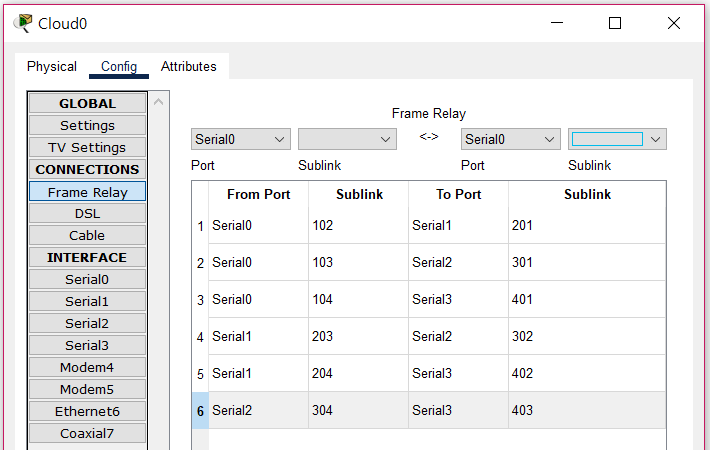Click the To Port column header
The height and width of the screenshot is (450, 710).
point(459,194)
